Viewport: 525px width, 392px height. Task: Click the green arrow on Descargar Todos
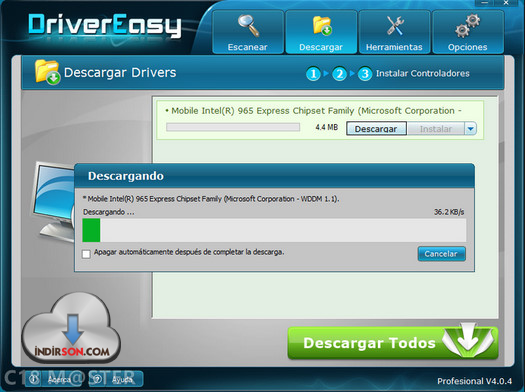coord(468,341)
